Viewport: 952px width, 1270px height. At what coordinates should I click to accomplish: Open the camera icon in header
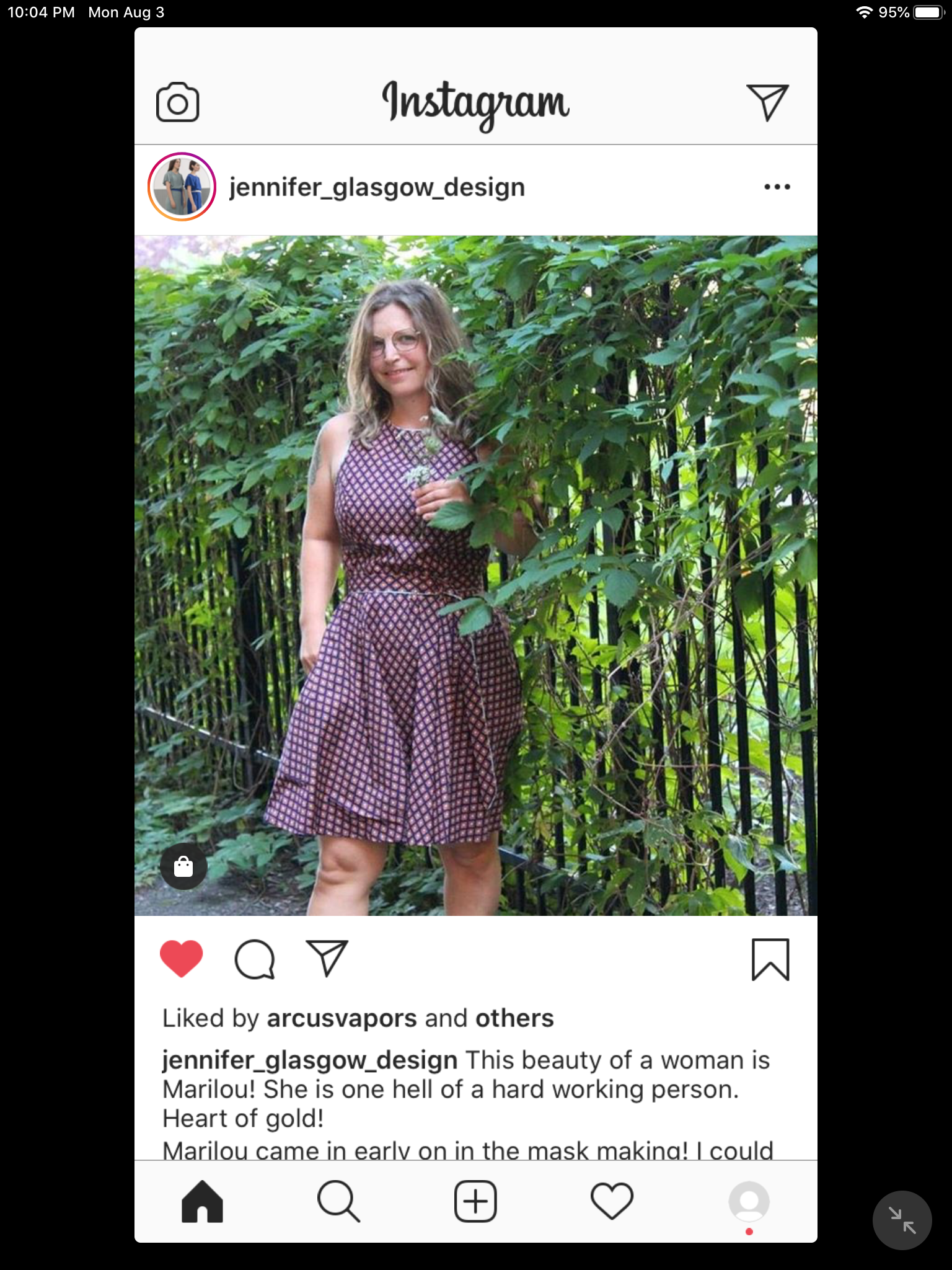point(178,102)
